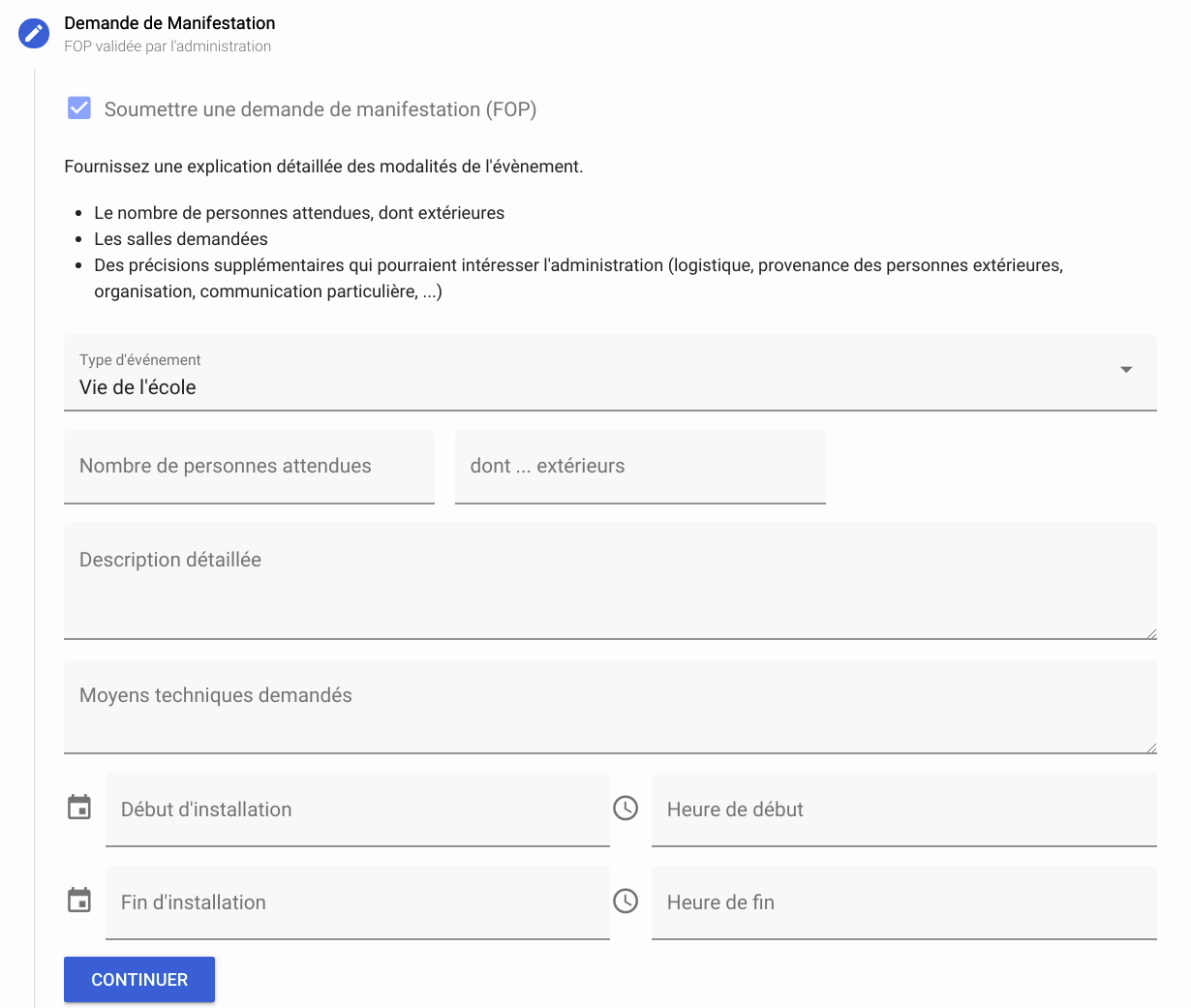
Task: Focus the Nombre de personnes attendues field
Action: point(249,467)
